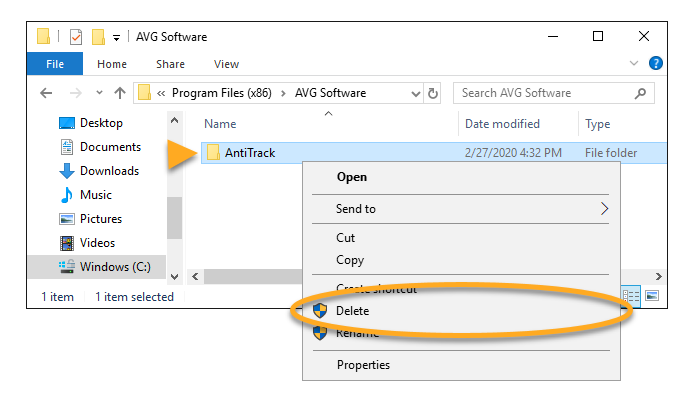Click the Properties quick access icon

[x=76, y=37]
